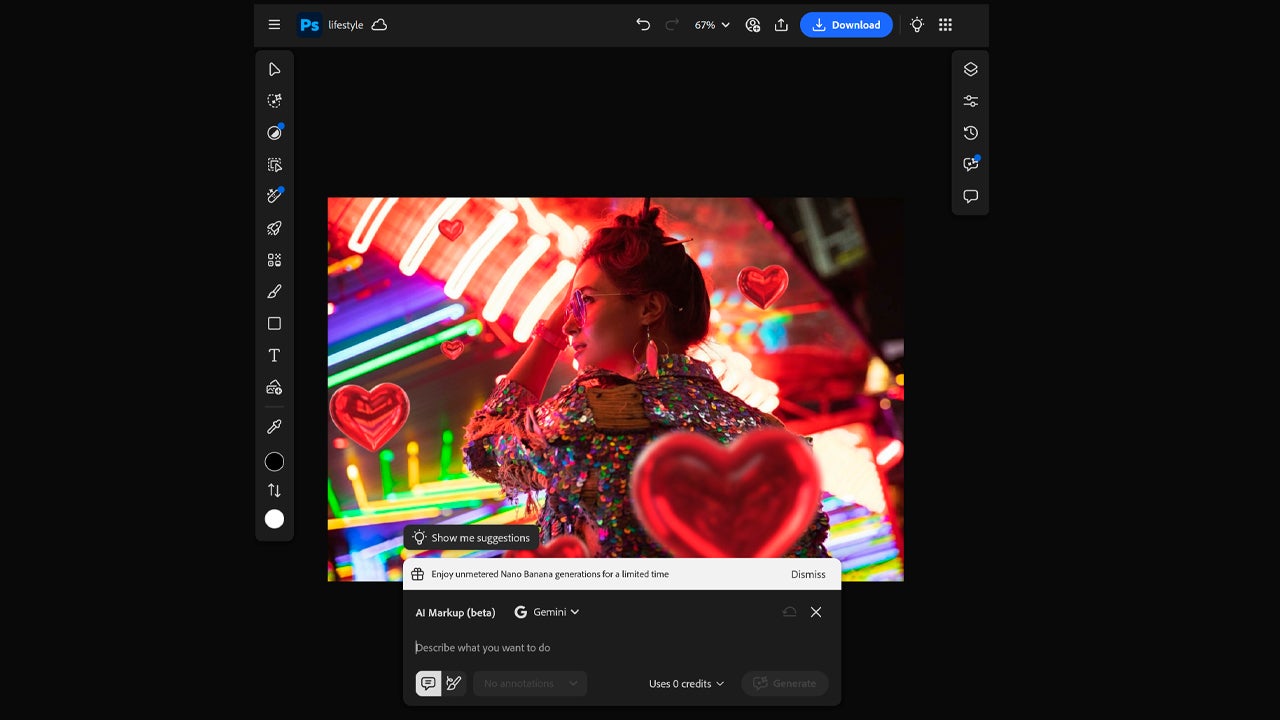Open the History panel icon
1280x720 pixels.
970,133
